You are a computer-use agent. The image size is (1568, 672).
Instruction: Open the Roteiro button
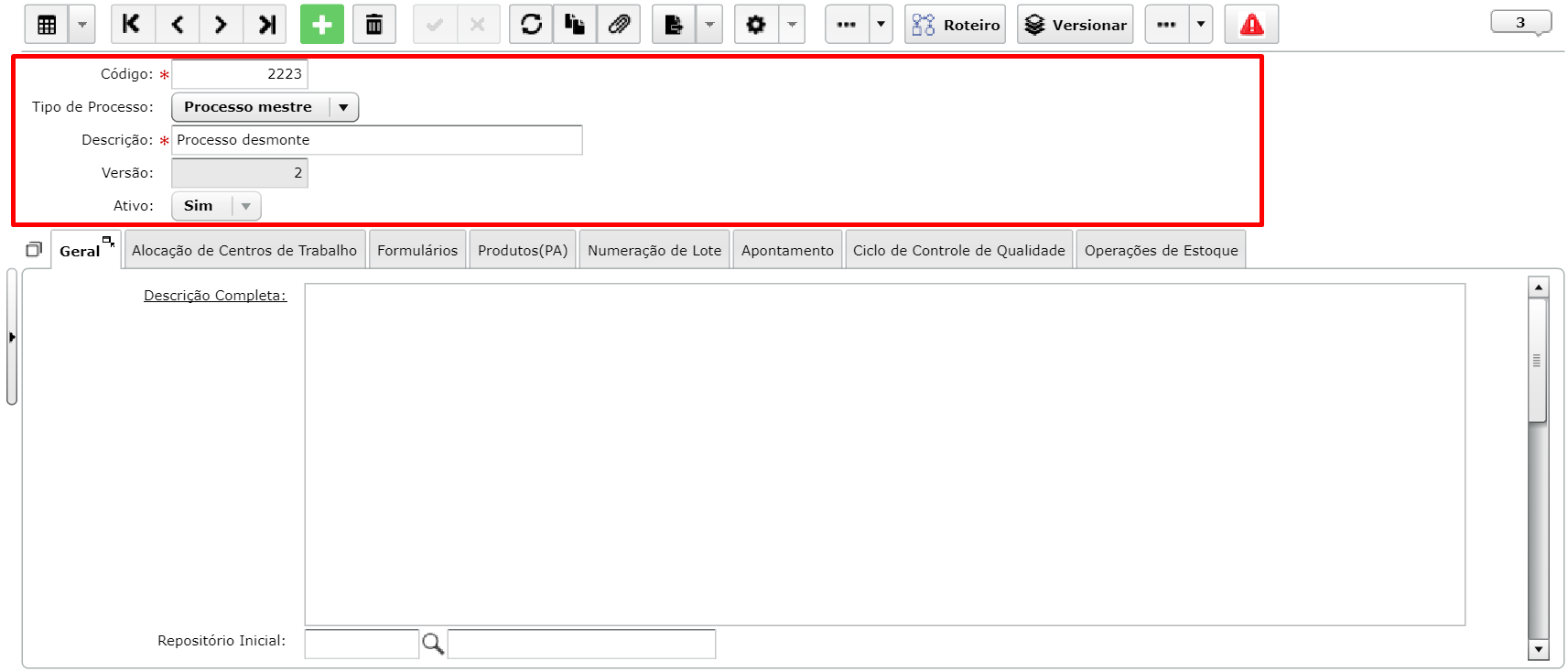956,25
